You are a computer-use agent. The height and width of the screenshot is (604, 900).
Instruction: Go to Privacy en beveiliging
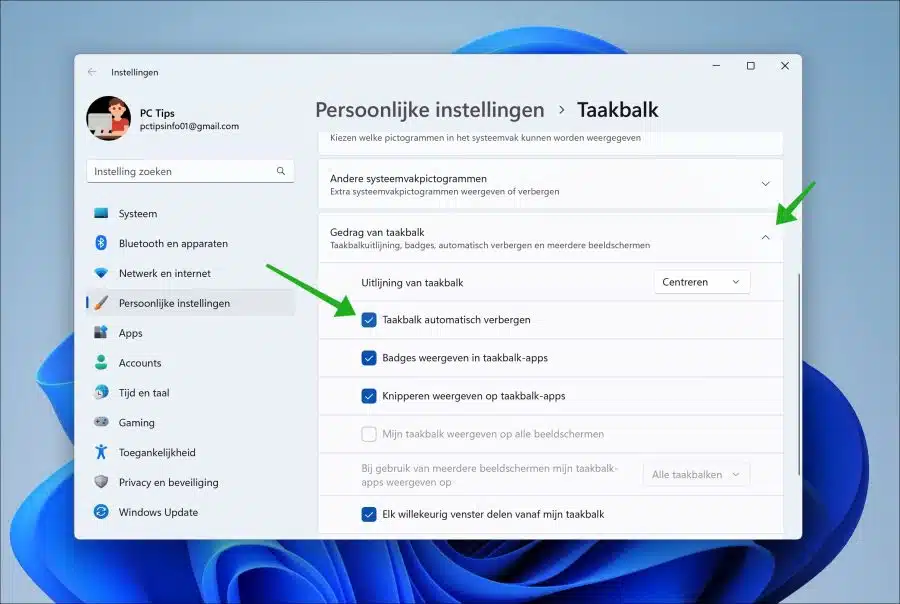191,482
